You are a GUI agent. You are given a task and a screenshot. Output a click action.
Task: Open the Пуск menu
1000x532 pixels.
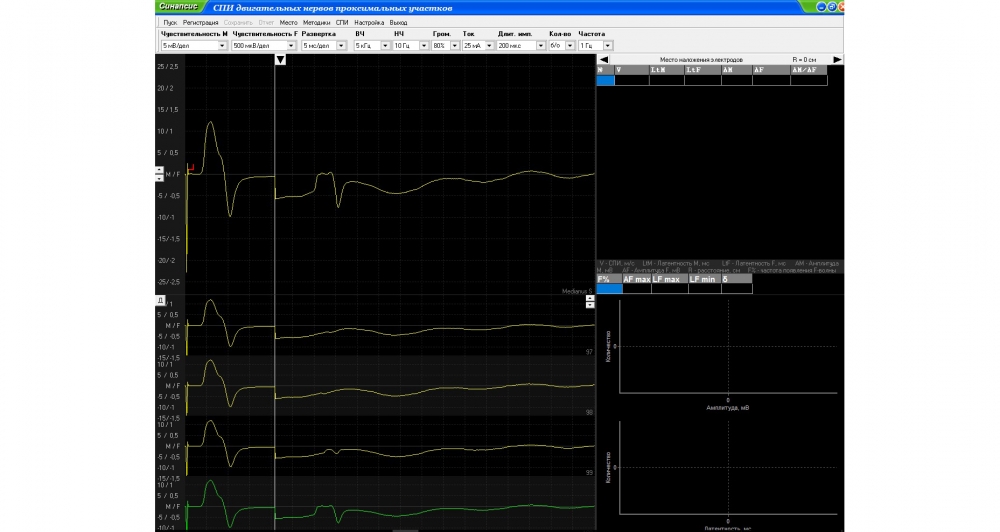click(x=170, y=22)
